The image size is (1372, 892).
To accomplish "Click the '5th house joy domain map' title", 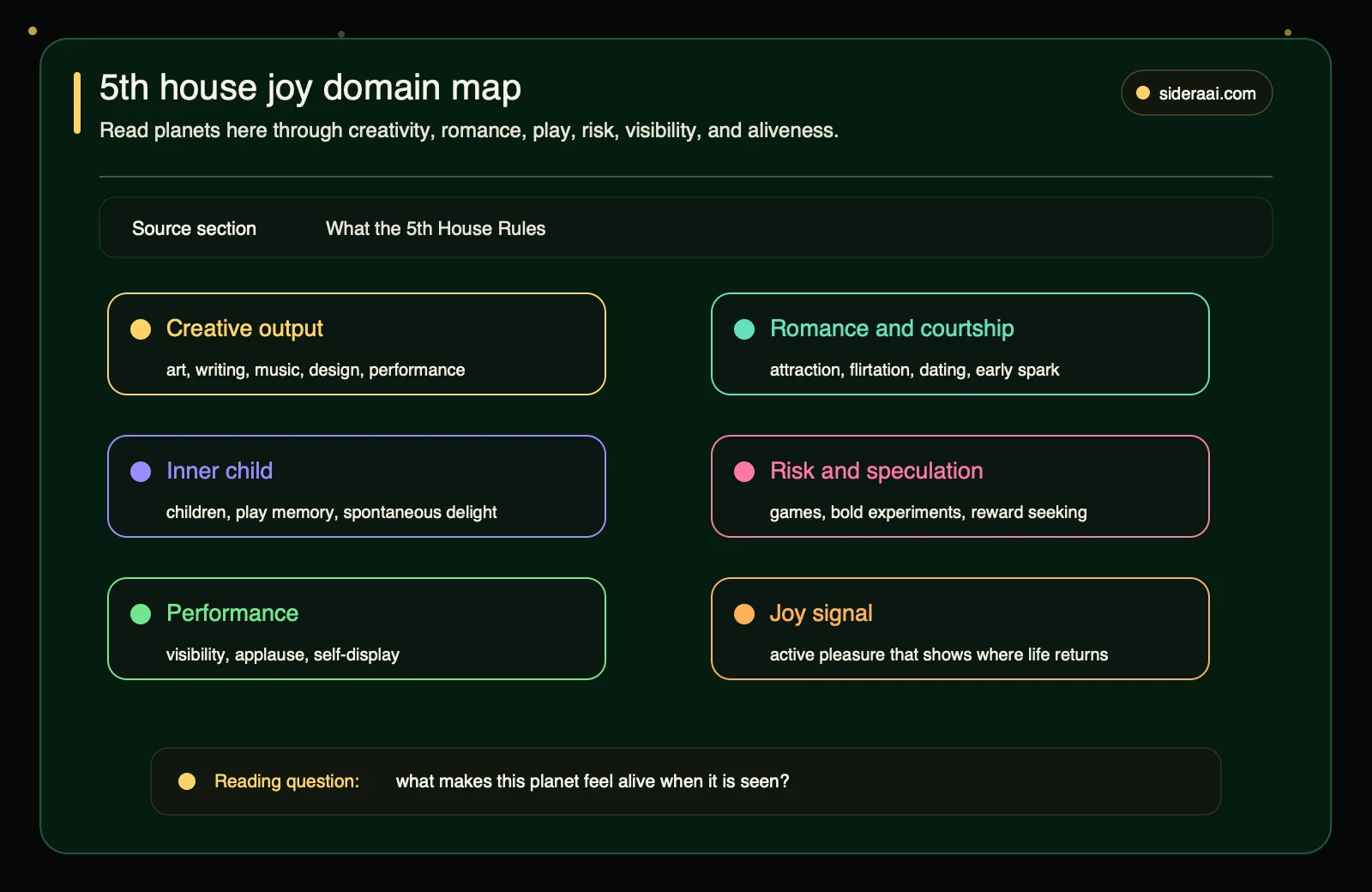I will pyautogui.click(x=310, y=88).
